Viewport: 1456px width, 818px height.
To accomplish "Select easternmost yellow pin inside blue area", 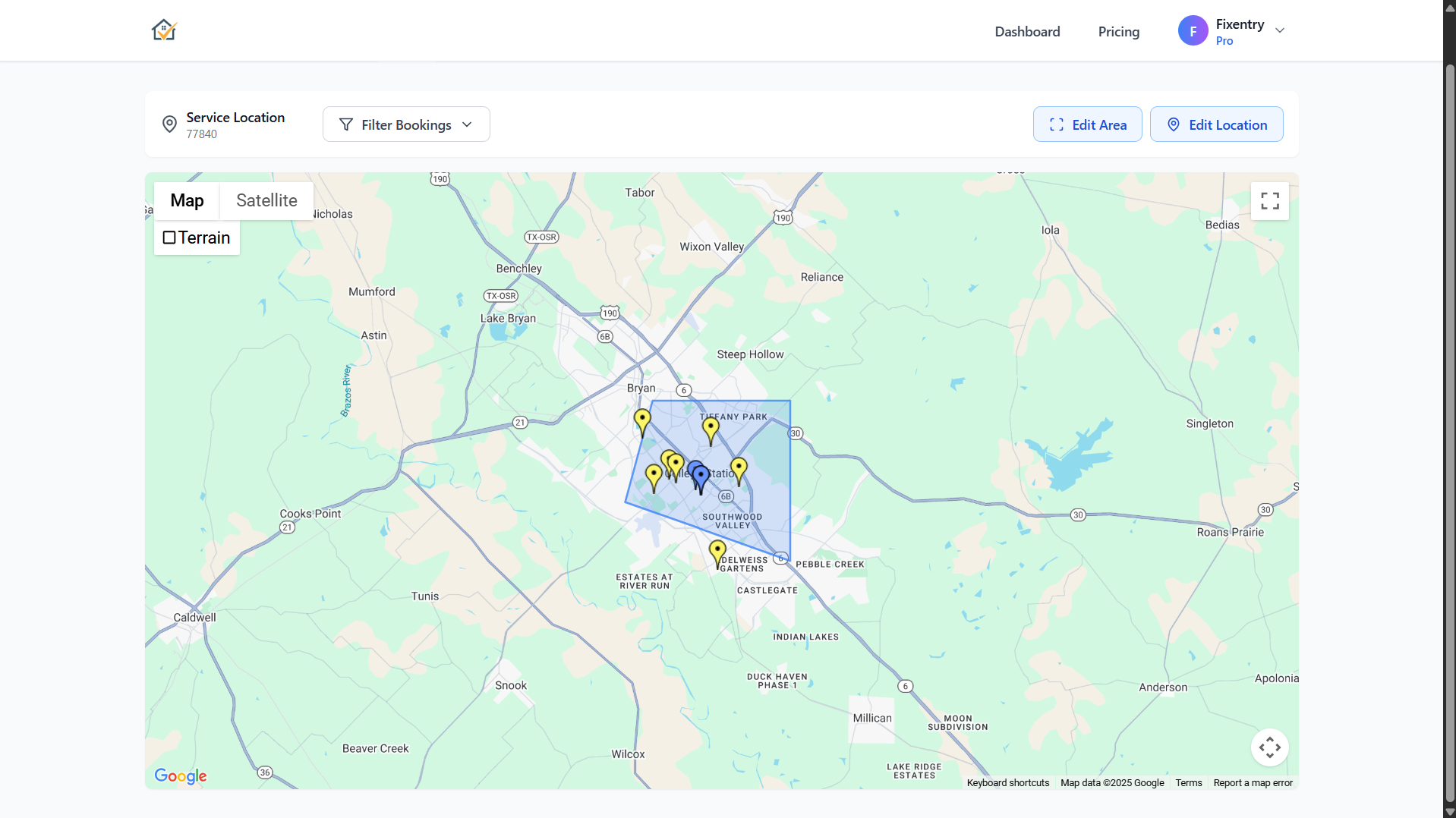I will coord(739,470).
